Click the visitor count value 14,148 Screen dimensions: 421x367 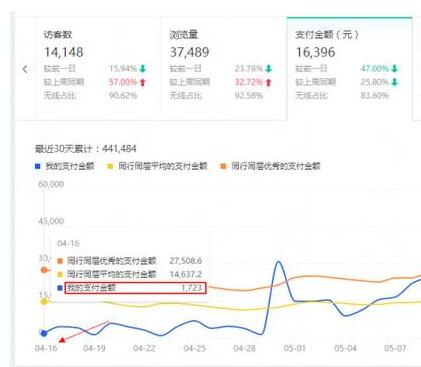(x=64, y=52)
